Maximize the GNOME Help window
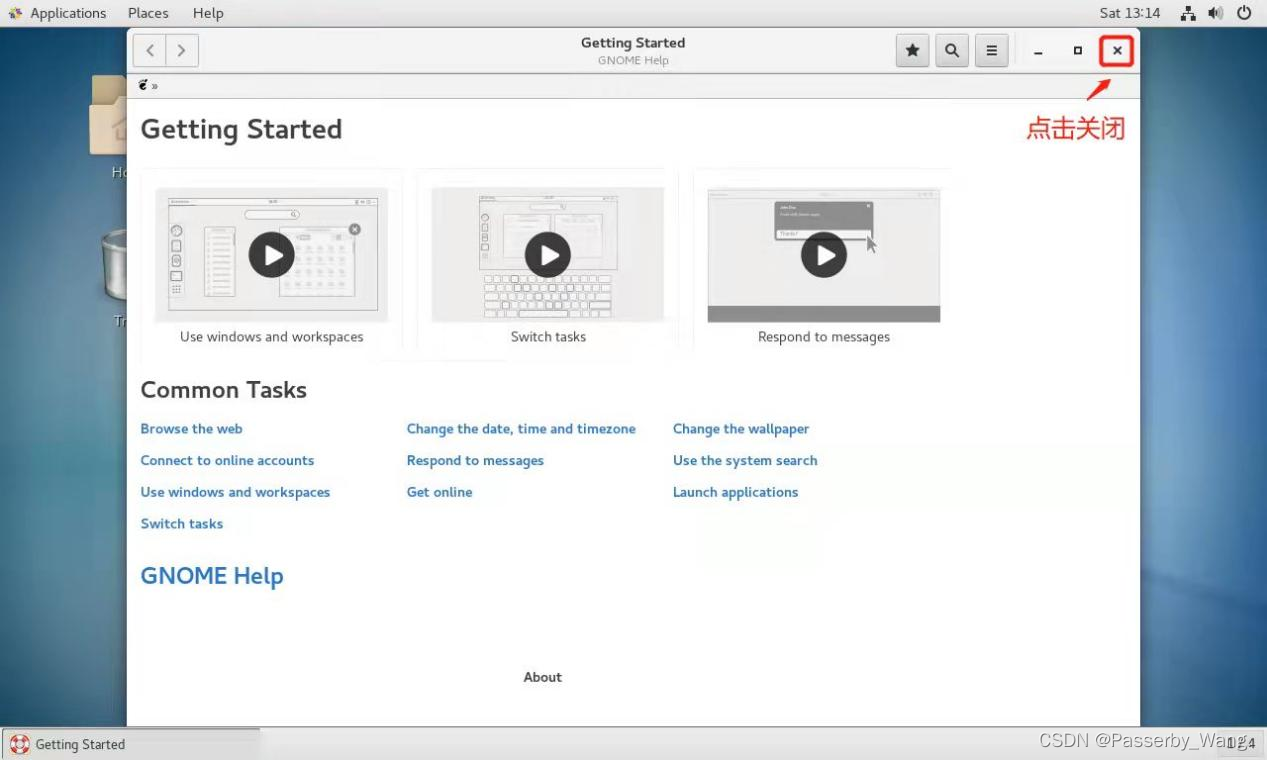The height and width of the screenshot is (760, 1267). click(1077, 51)
